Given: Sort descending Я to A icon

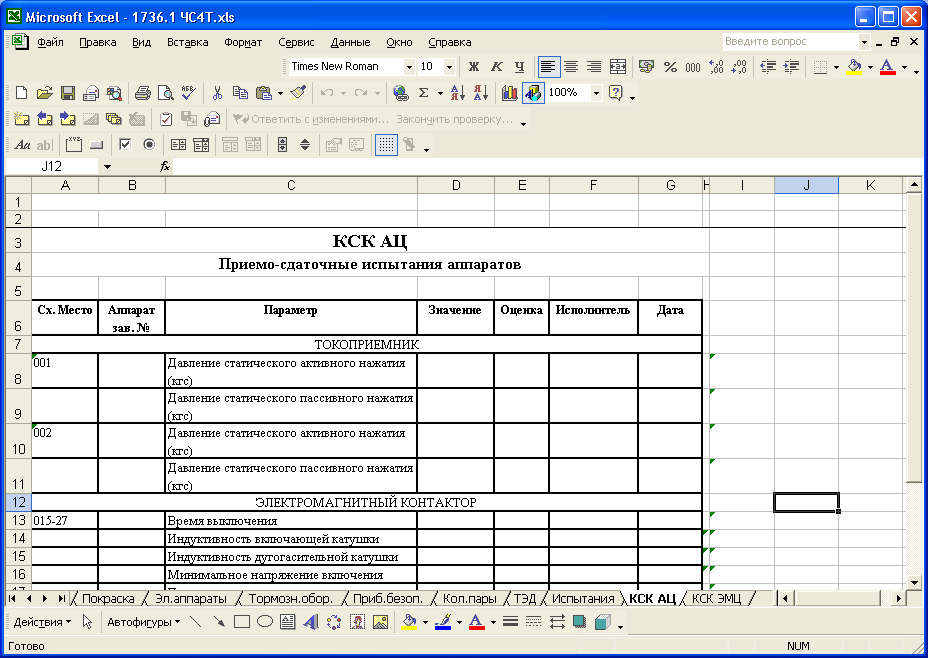Looking at the screenshot, I should (481, 93).
